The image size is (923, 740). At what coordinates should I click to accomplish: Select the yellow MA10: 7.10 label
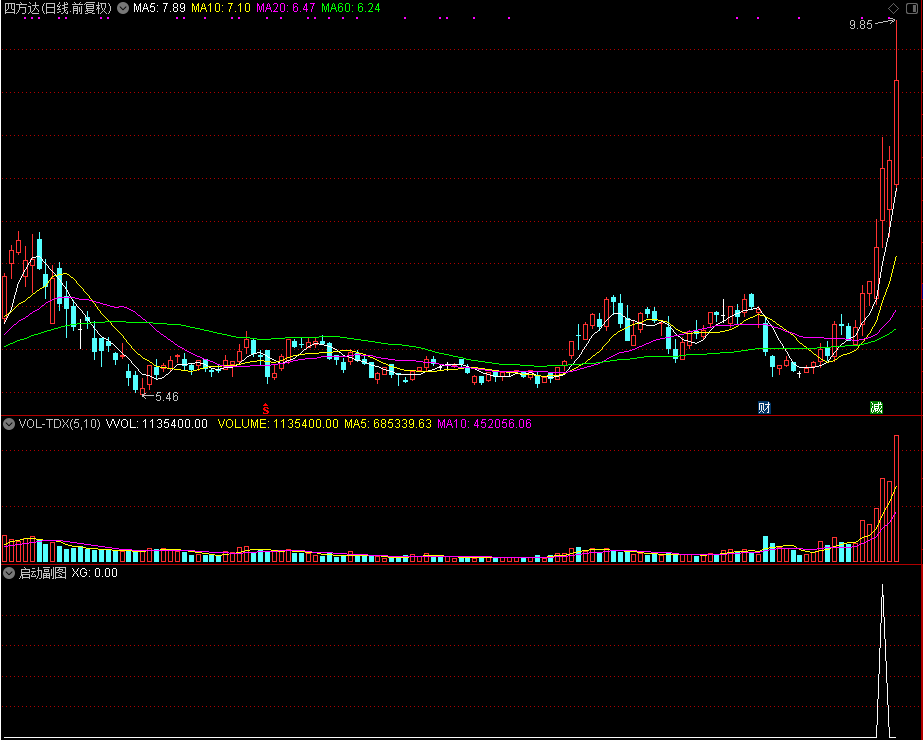[220, 8]
